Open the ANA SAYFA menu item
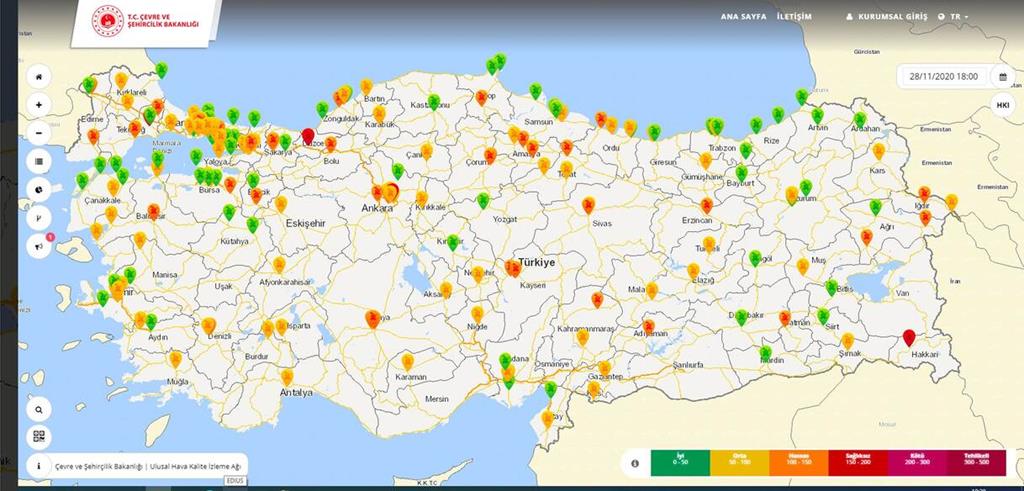This screenshot has width=1024, height=491. pos(742,17)
